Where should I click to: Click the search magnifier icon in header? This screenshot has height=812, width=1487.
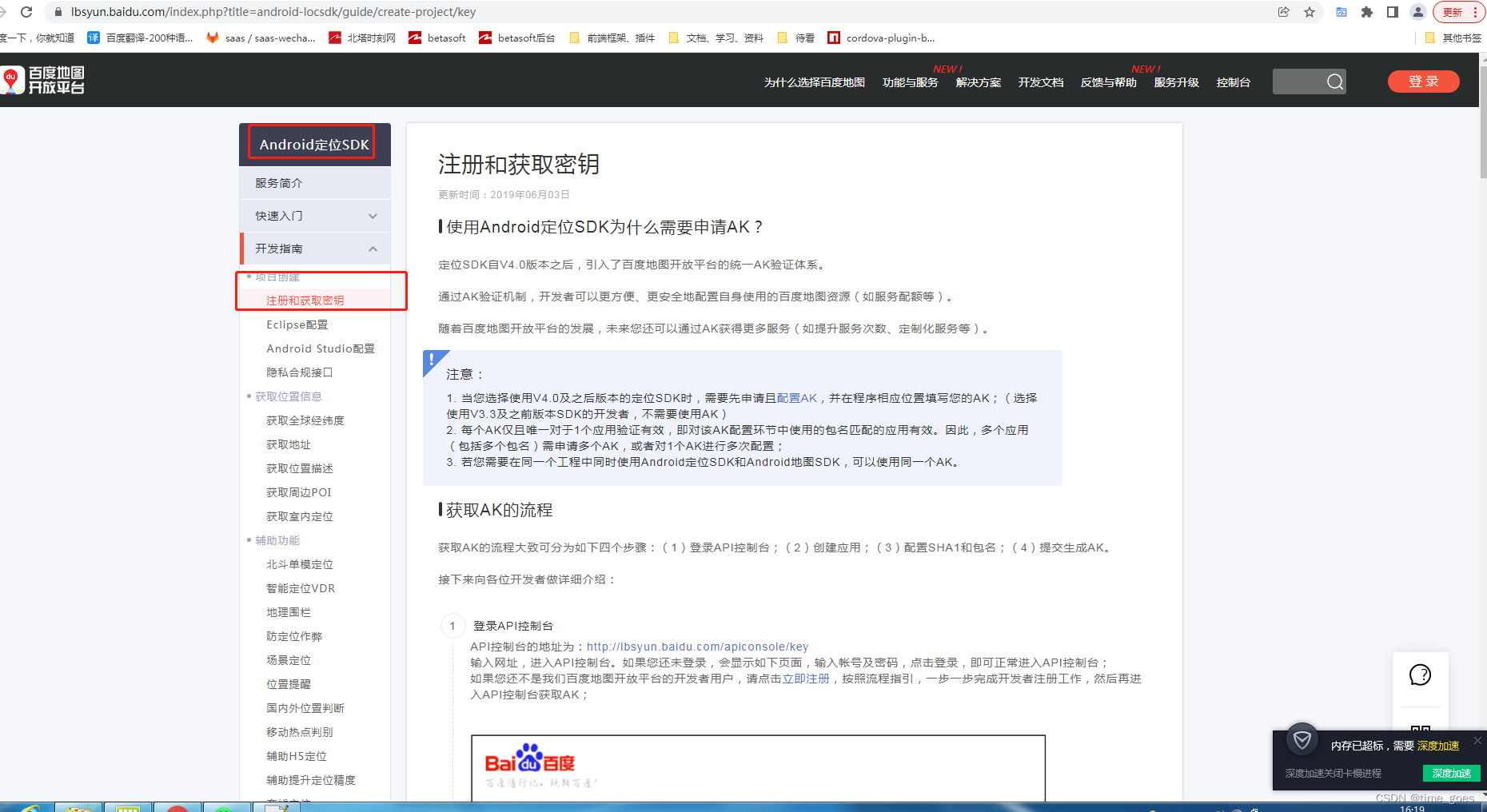1335,82
